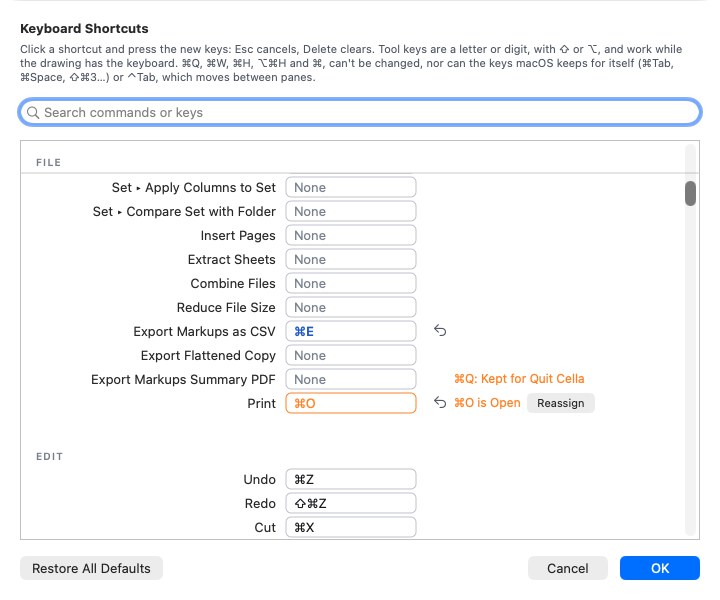This screenshot has width=720, height=600.
Task: Click the 'Export Flattened Copy' label
Action: [208, 355]
